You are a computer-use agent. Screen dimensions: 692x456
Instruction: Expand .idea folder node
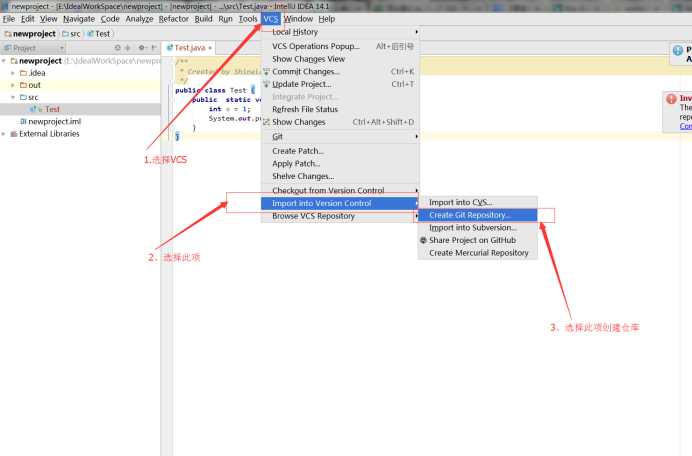(13, 73)
